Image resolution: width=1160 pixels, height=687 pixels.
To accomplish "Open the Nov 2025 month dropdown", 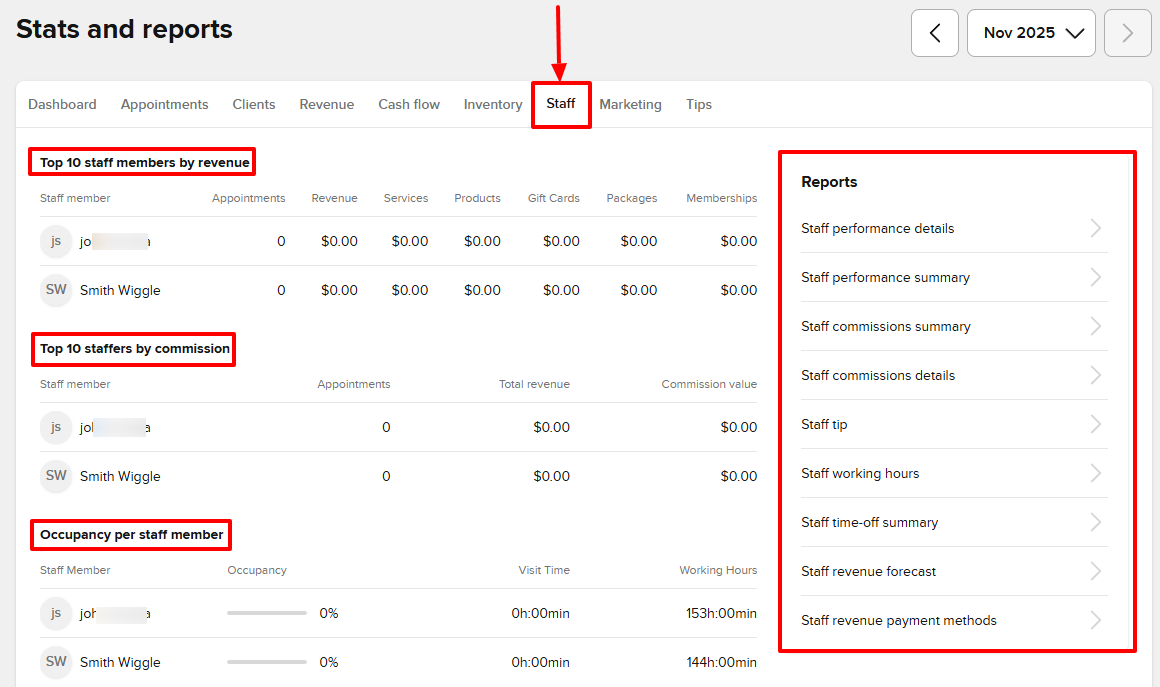I will (1031, 33).
